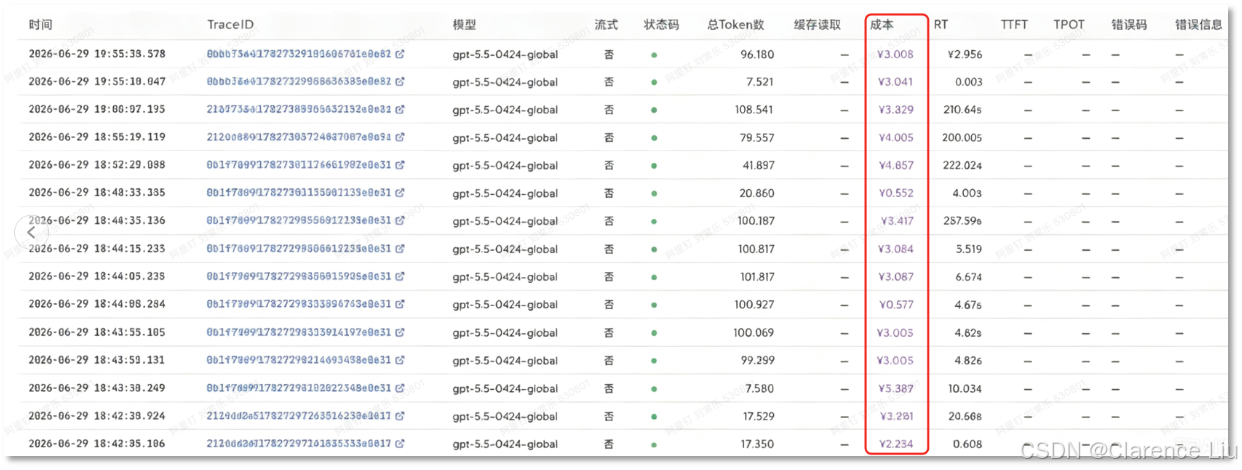
Task: Click green status dot in 96.180 token row
Action: pos(654,54)
